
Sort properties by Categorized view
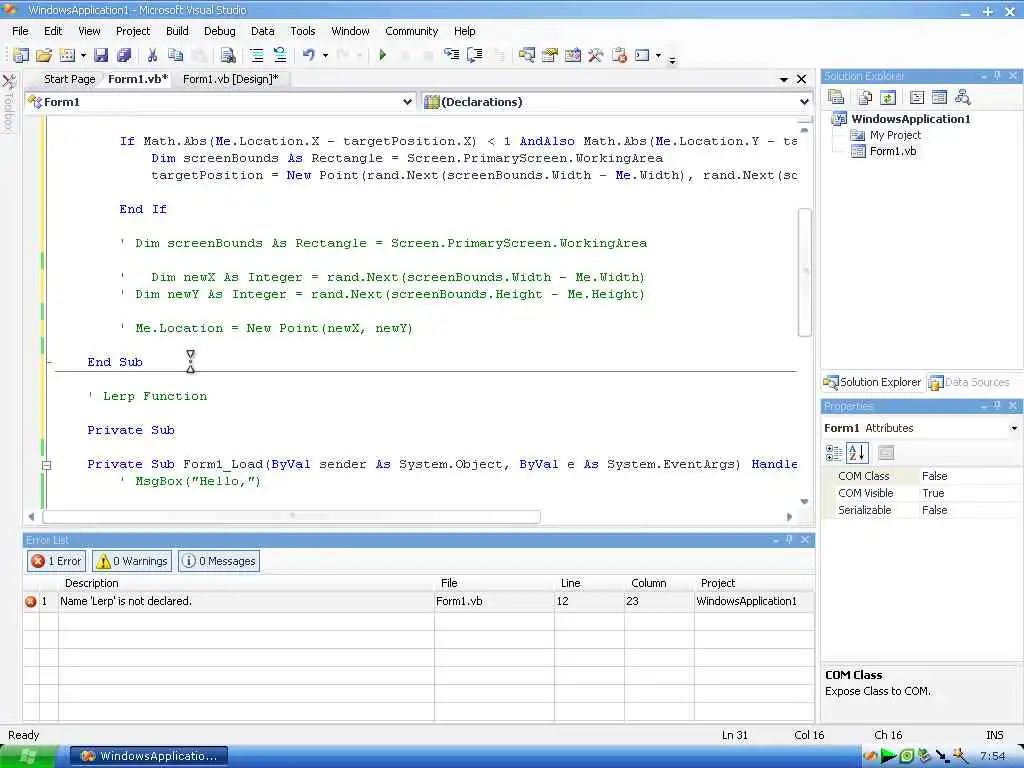(x=834, y=453)
